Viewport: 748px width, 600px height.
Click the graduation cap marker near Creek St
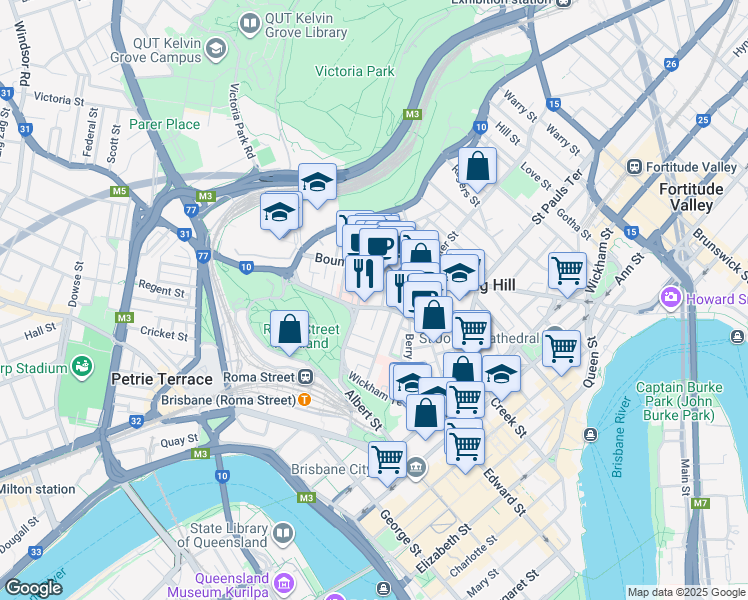point(501,374)
